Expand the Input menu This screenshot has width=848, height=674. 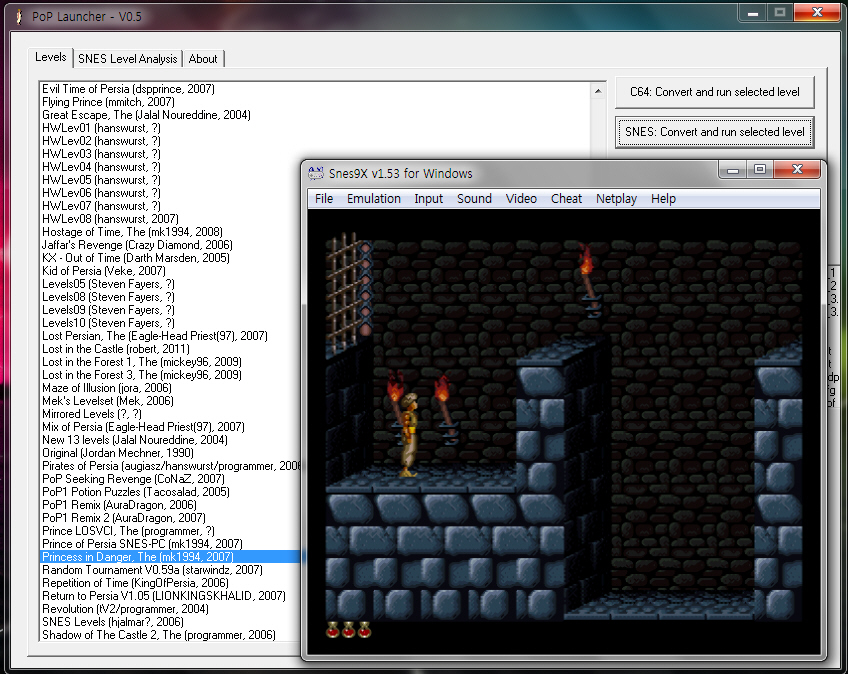pos(429,199)
